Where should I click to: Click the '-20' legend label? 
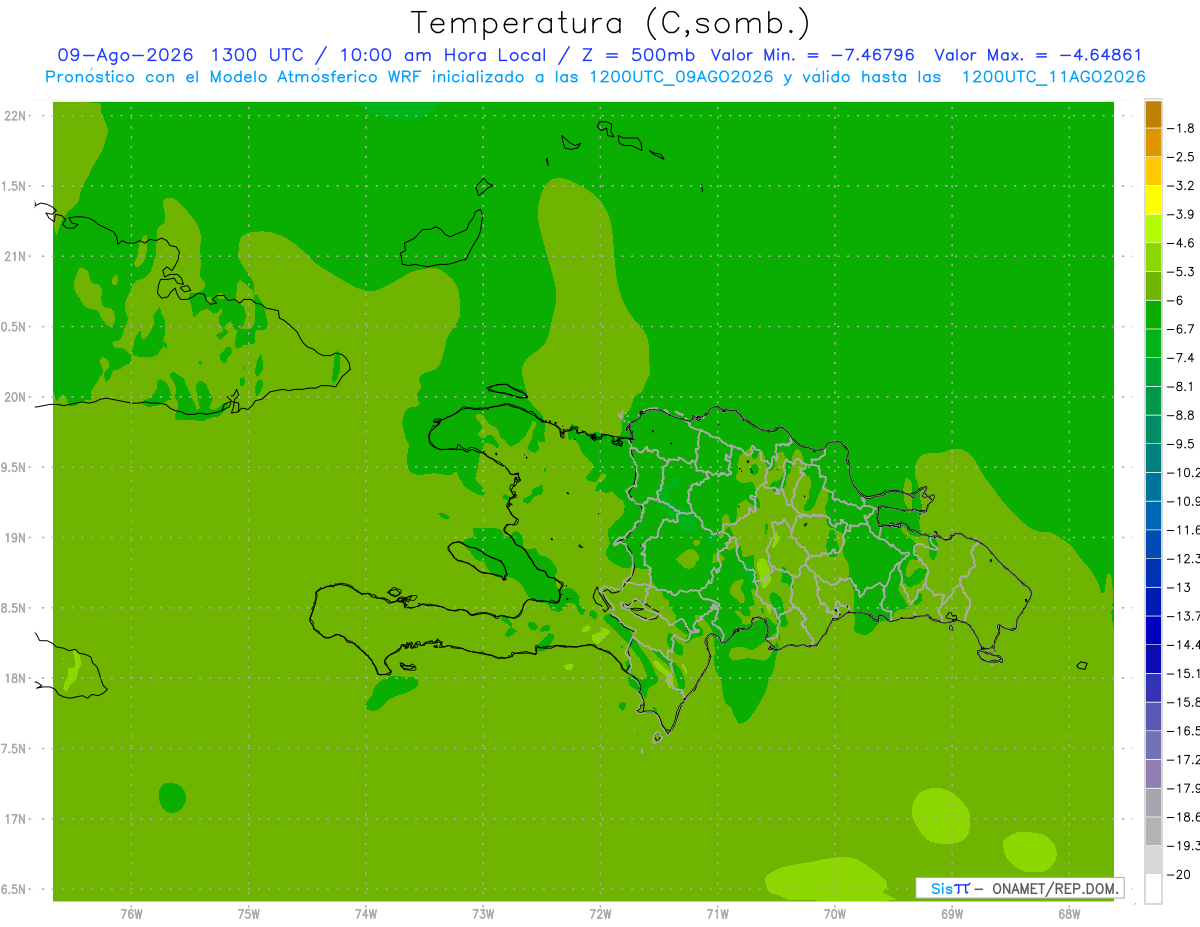[x=1180, y=874]
